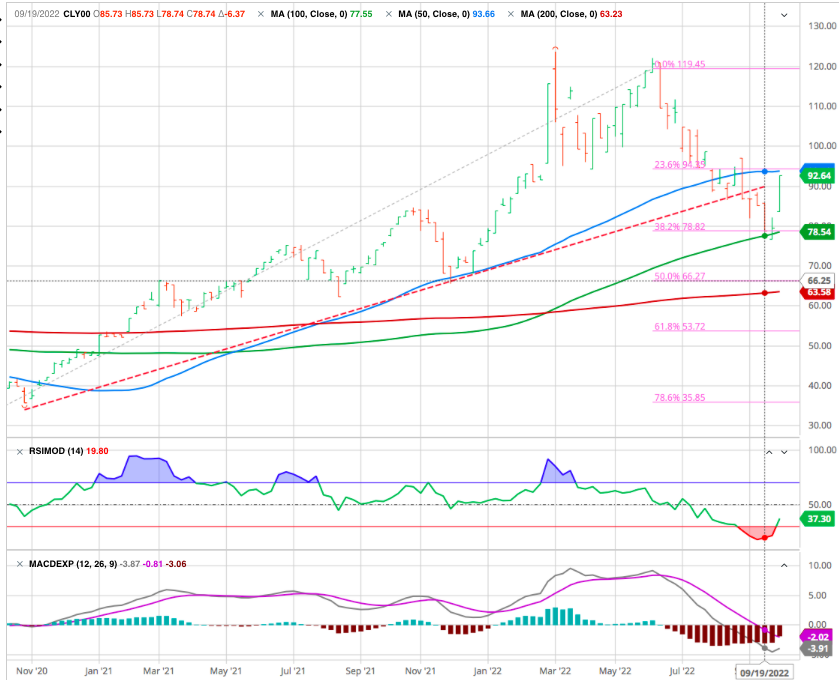Move MACDEXP panel up with chevron
840x680 pixels.
tap(784, 565)
